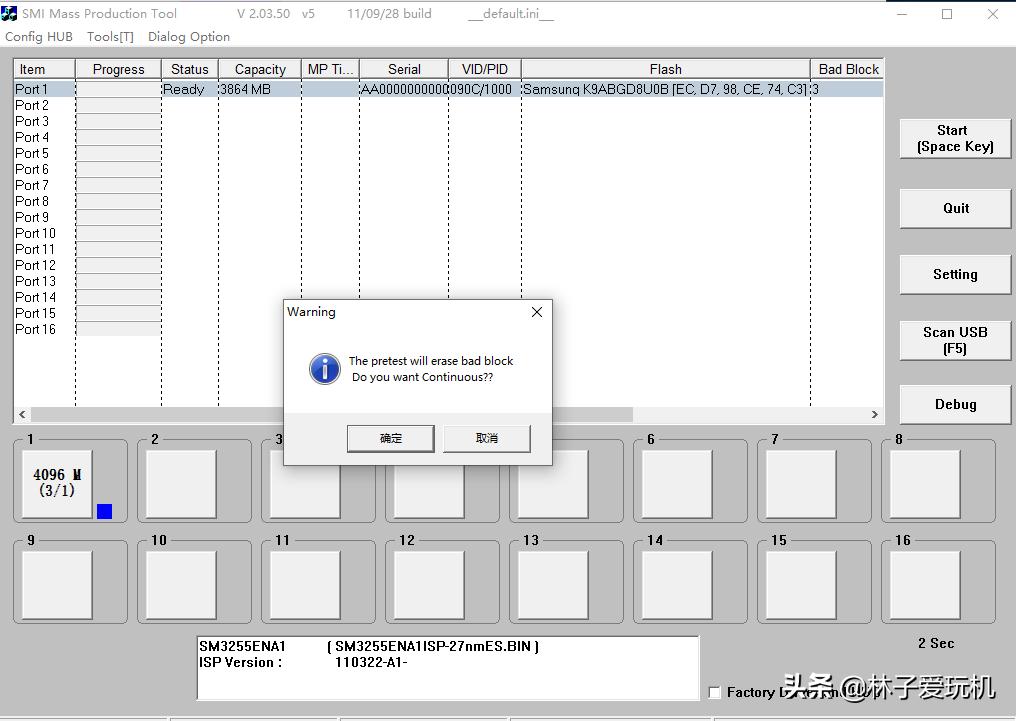Click the Bad Block column header
The width and height of the screenshot is (1016, 721).
point(848,69)
